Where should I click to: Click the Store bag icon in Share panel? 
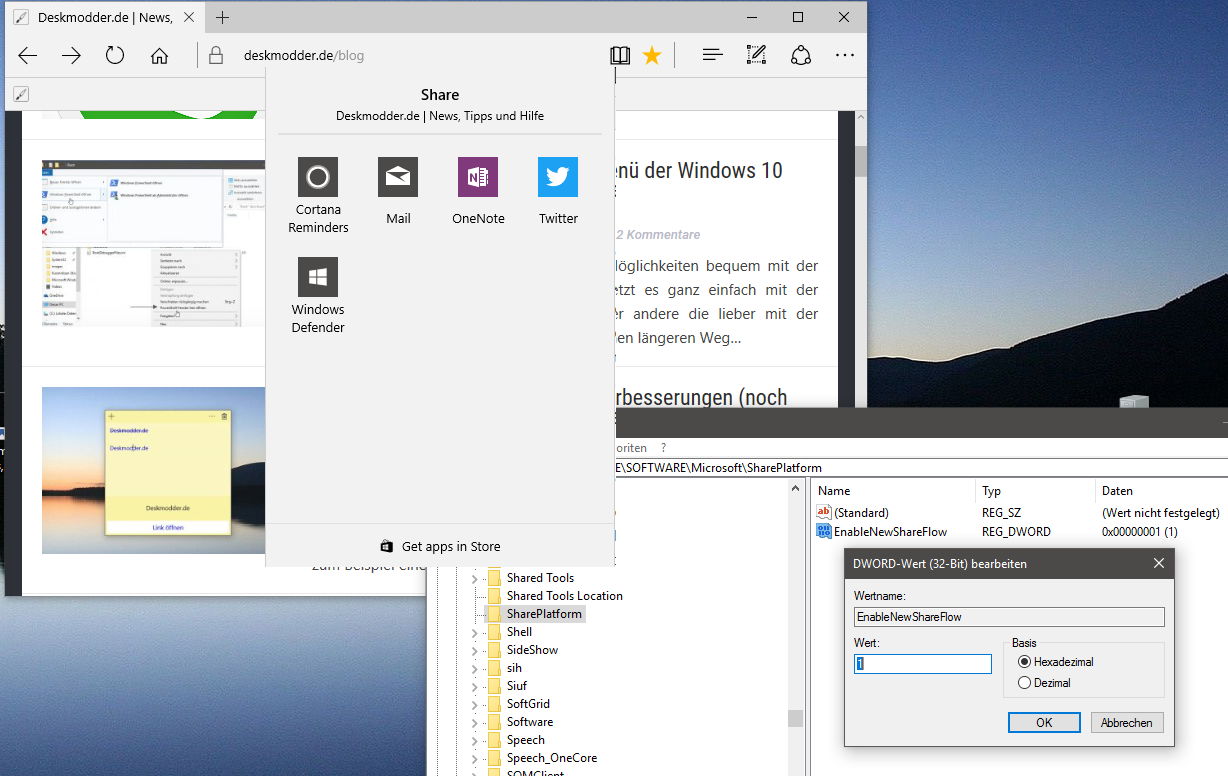pos(386,547)
